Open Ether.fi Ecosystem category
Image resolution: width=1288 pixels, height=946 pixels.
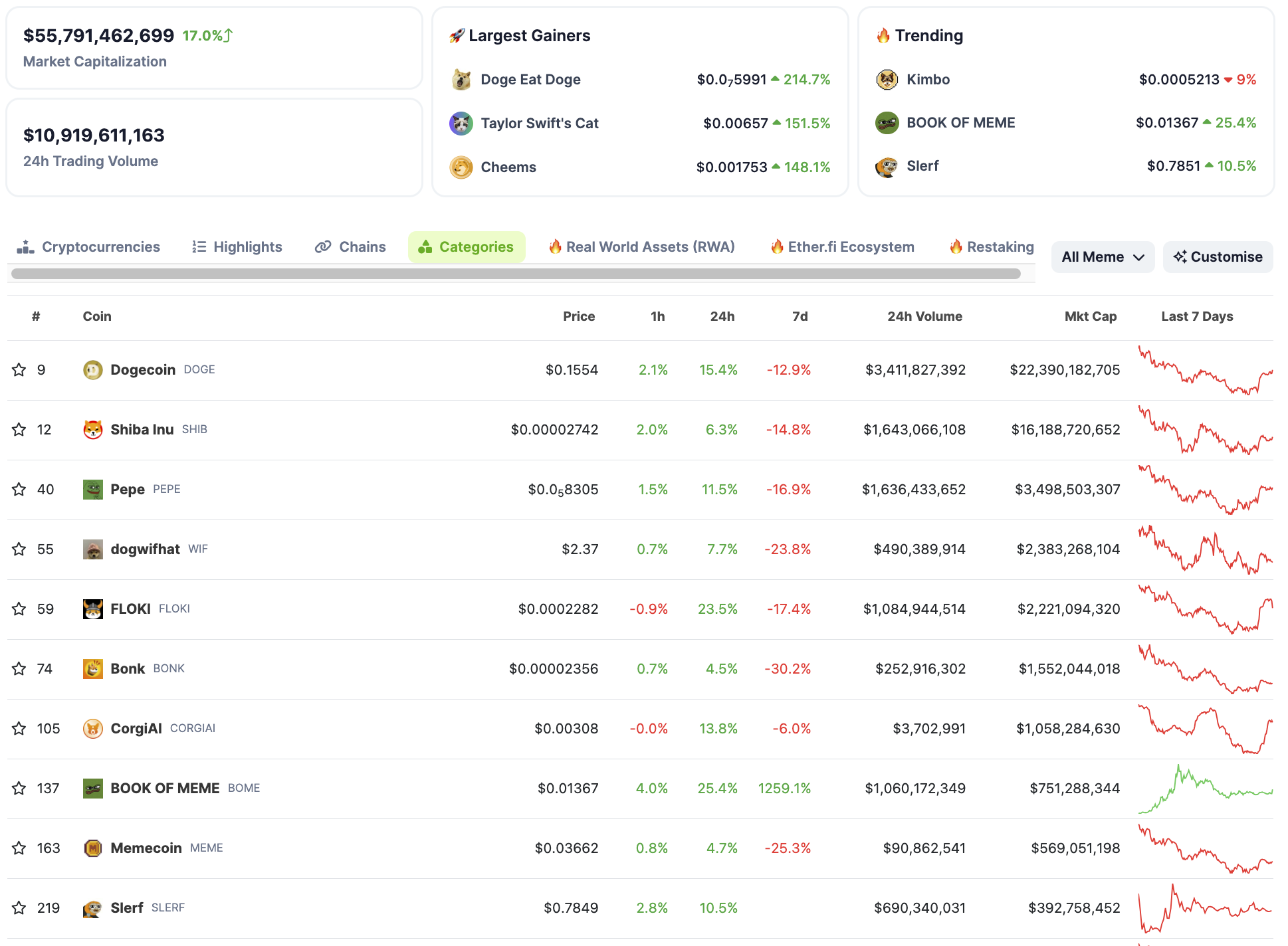coord(843,247)
